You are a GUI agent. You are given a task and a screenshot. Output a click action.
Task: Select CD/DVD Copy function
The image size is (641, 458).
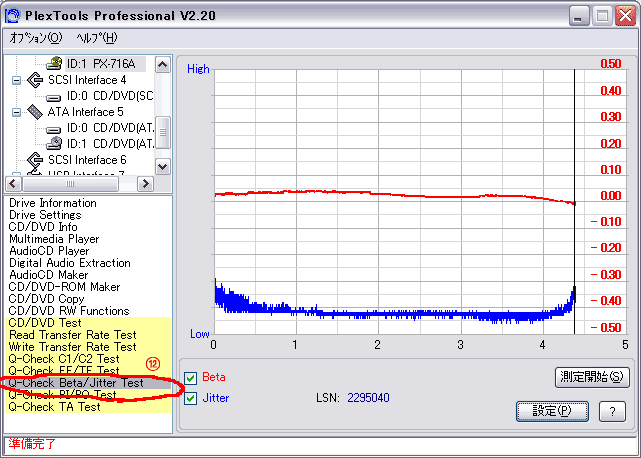[46, 299]
